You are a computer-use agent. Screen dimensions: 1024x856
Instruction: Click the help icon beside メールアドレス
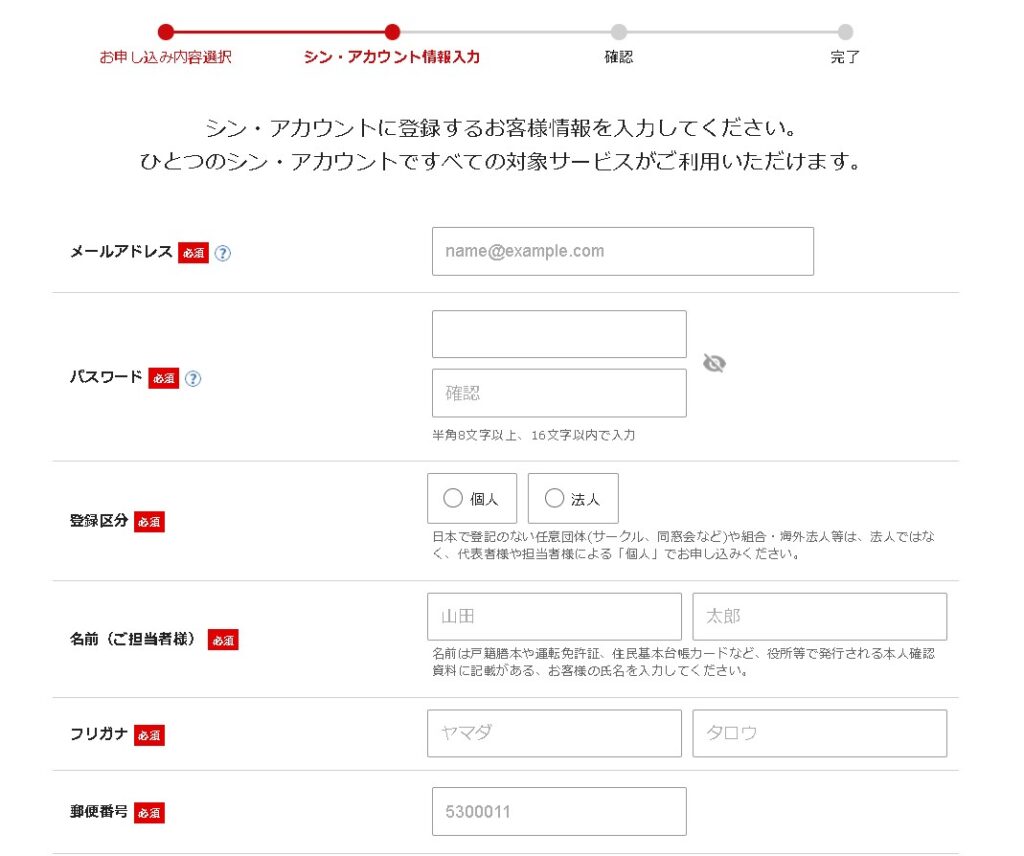(x=223, y=254)
